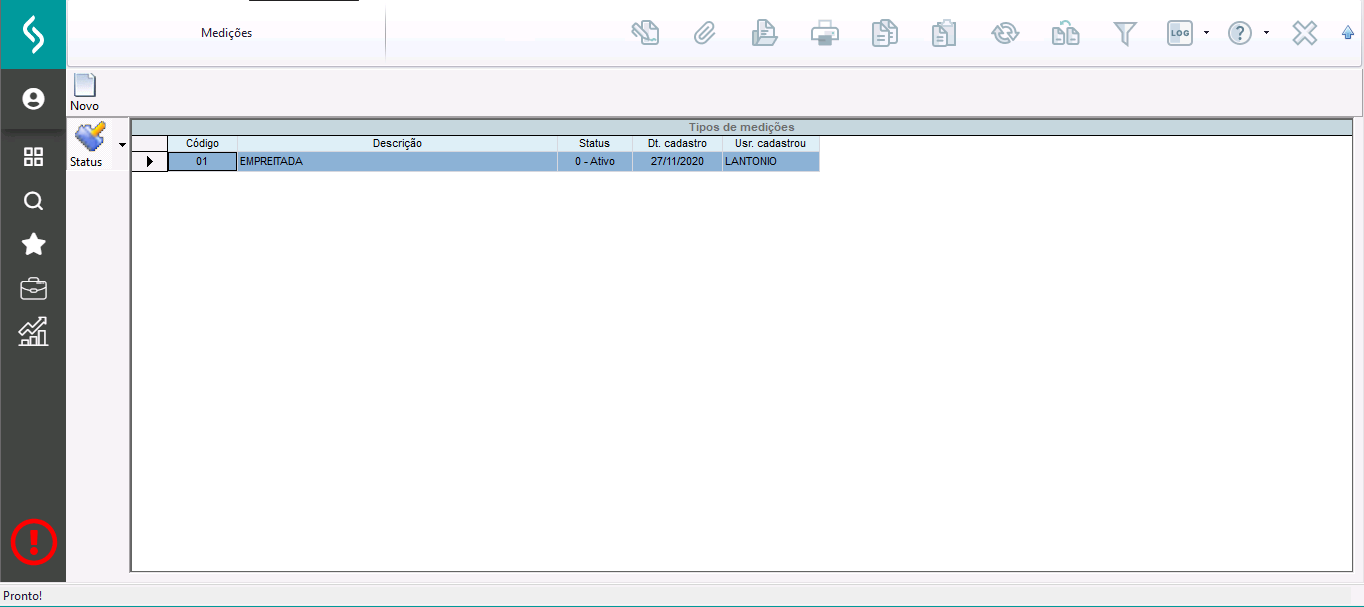Click the replace documents icon

[1065, 33]
